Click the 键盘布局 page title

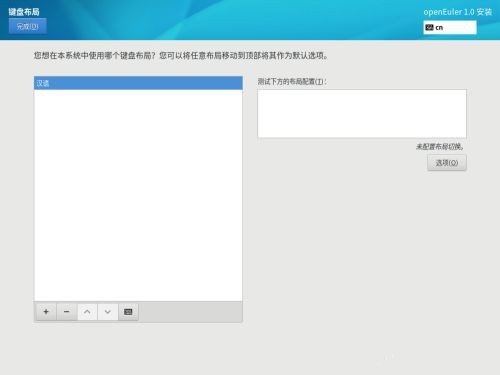[x=24, y=12]
